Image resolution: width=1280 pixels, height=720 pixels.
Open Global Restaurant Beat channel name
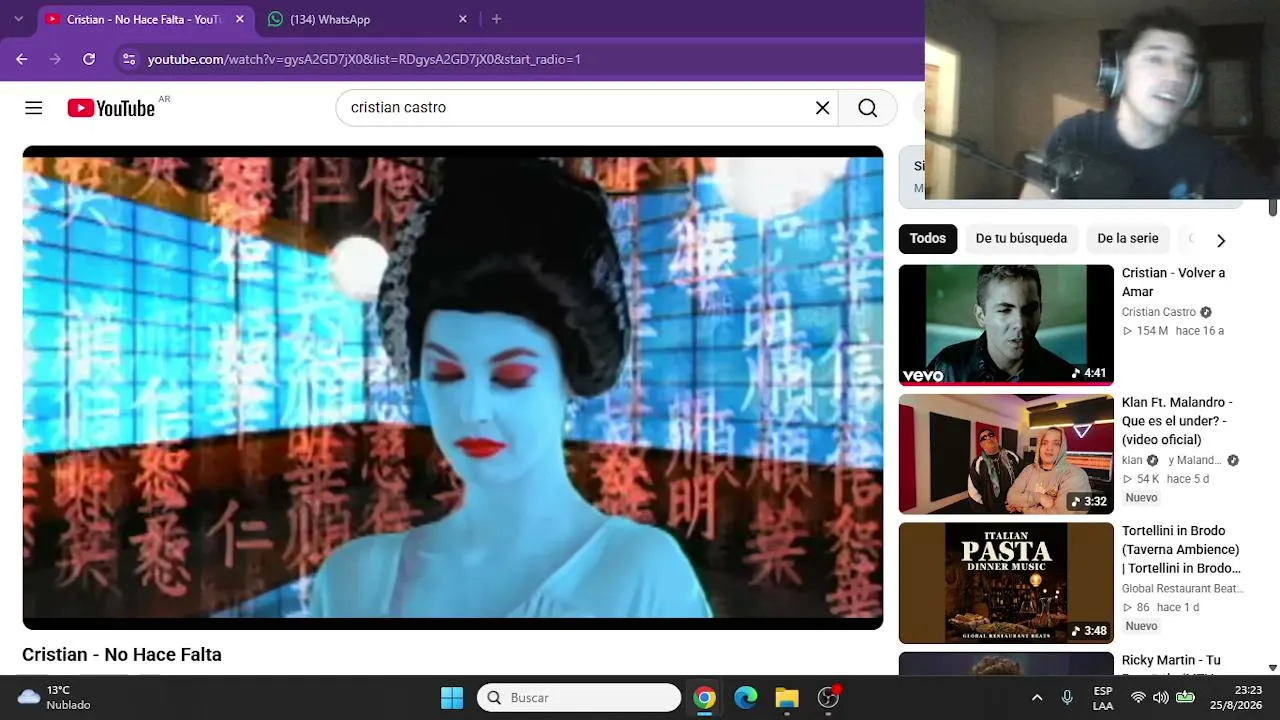coord(1182,589)
